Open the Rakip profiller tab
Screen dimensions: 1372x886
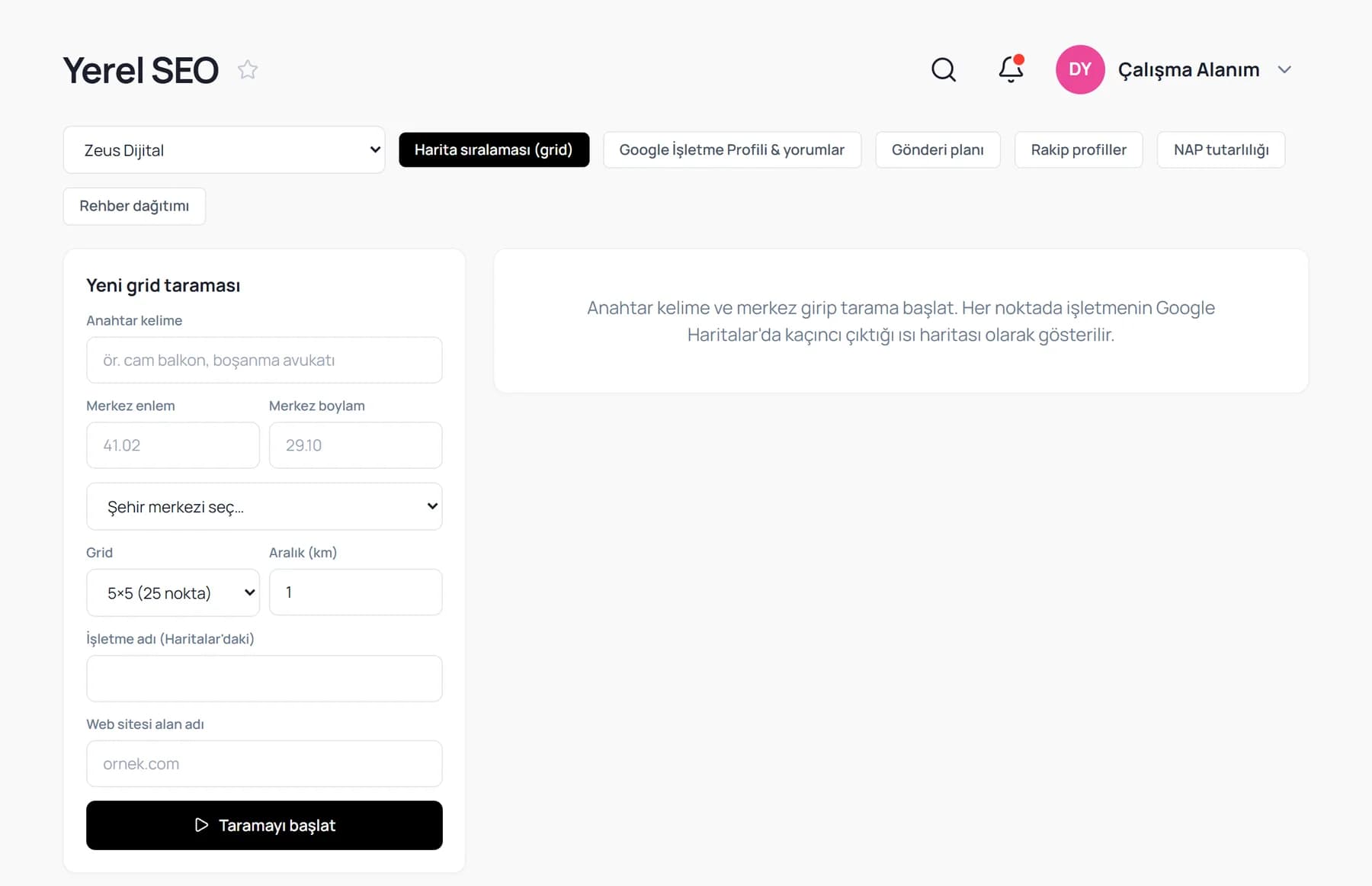point(1079,149)
